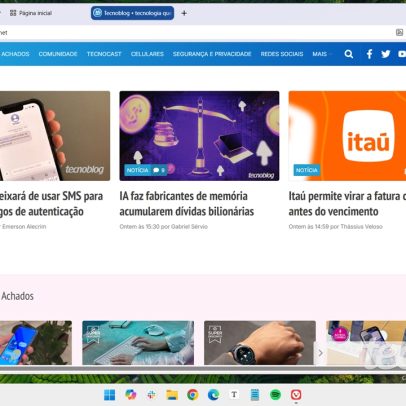Click the Achados section heading
Screen dimensions: 406x406
pyautogui.click(x=17, y=296)
